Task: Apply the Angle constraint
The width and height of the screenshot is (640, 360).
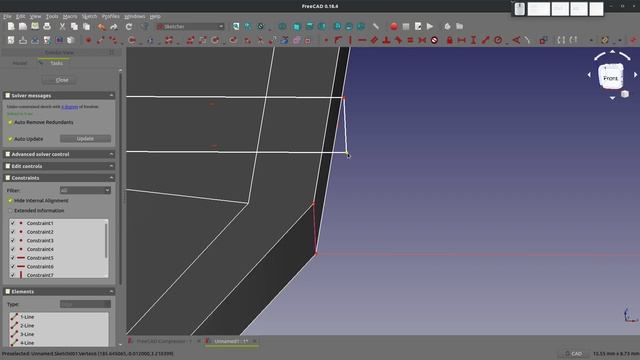Action: (x=516, y=40)
